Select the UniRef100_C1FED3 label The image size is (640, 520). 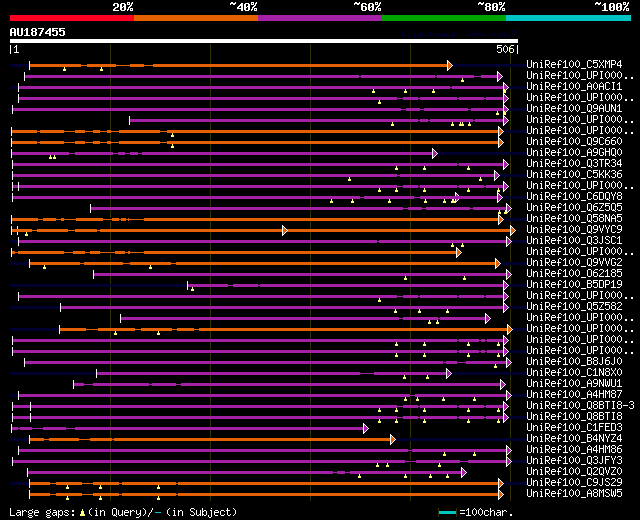point(574,428)
